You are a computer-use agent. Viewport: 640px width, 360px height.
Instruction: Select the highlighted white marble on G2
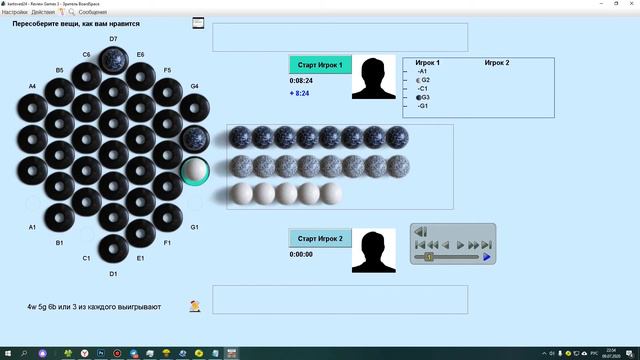pyautogui.click(x=195, y=171)
